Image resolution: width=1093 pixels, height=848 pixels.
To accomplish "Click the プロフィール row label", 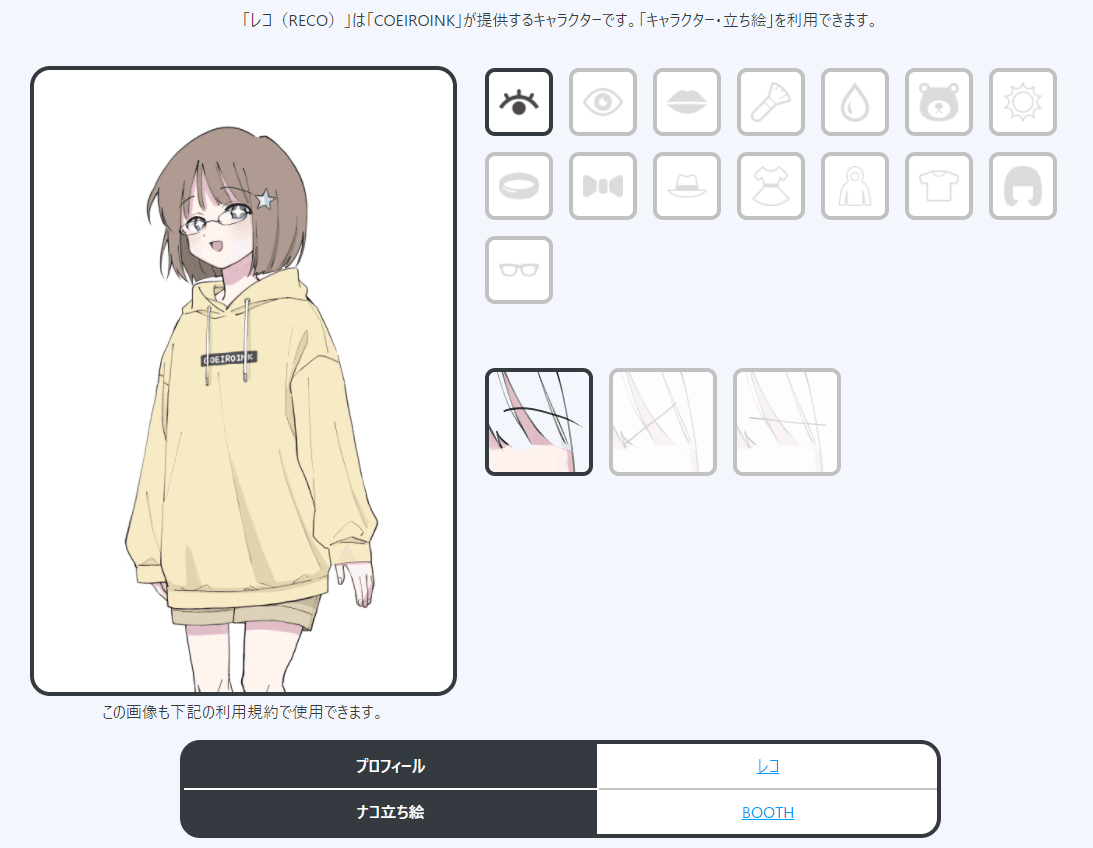I will (390, 766).
